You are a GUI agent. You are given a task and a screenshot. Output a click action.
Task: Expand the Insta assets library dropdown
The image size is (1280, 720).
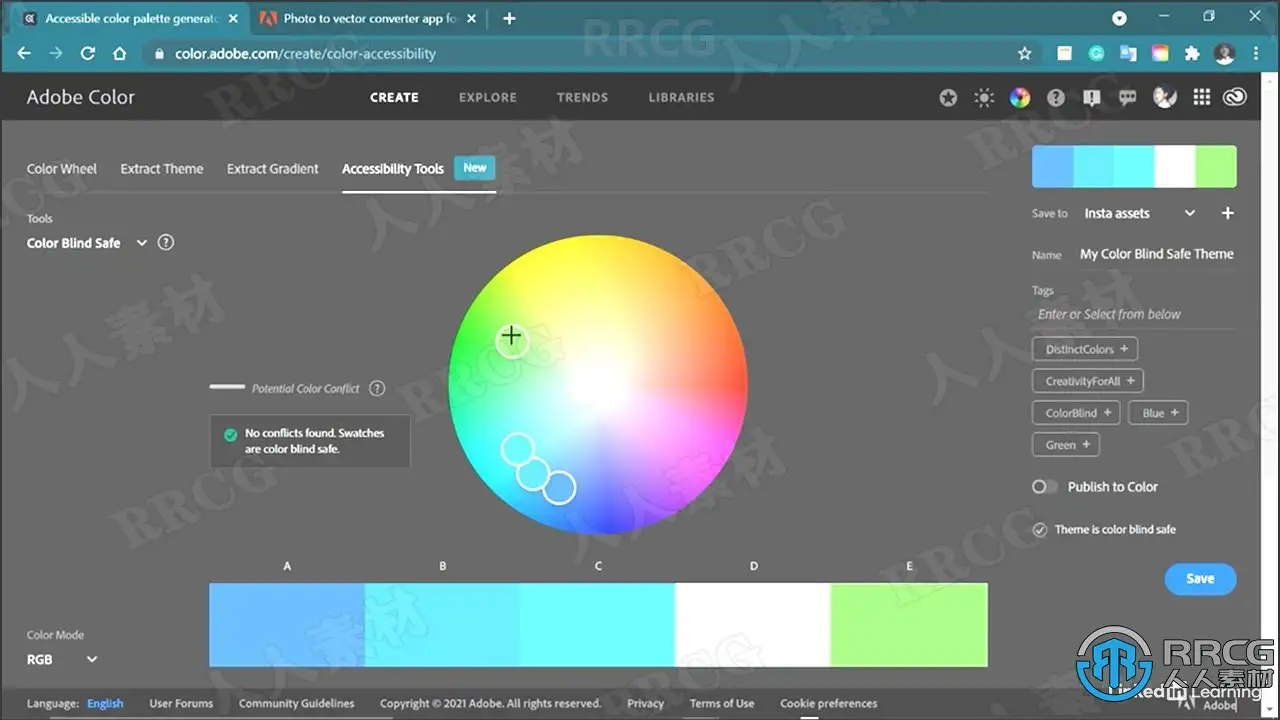1189,213
